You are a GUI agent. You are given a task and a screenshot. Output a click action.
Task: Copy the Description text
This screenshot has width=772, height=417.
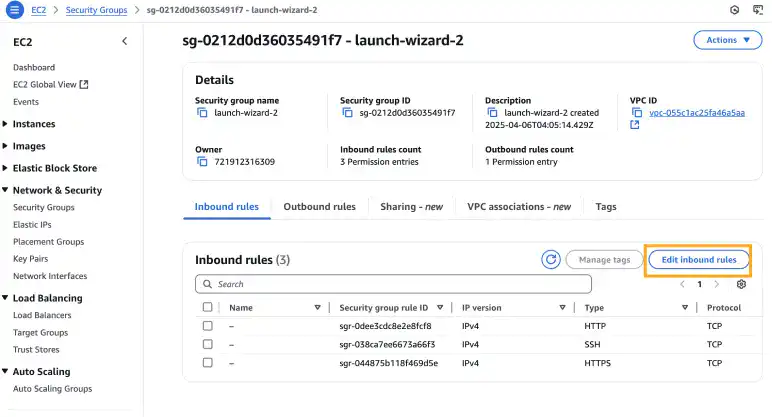tap(492, 113)
